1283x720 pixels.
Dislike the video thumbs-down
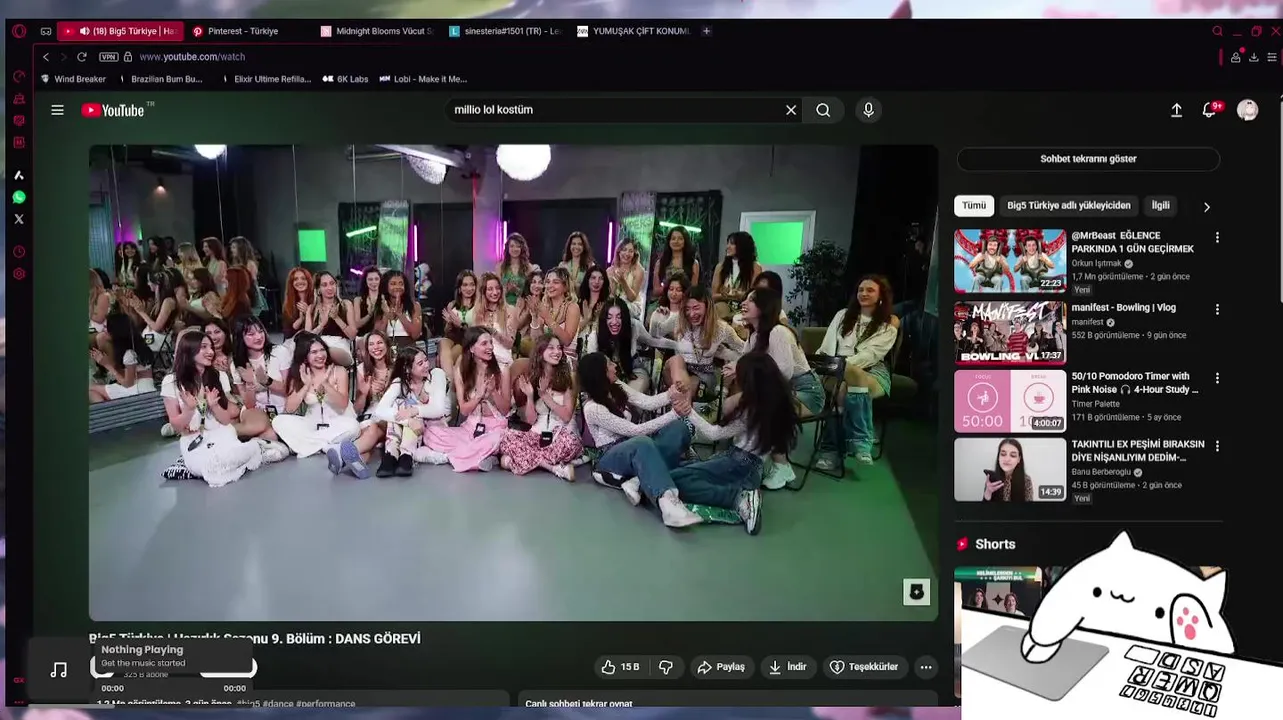(x=666, y=667)
